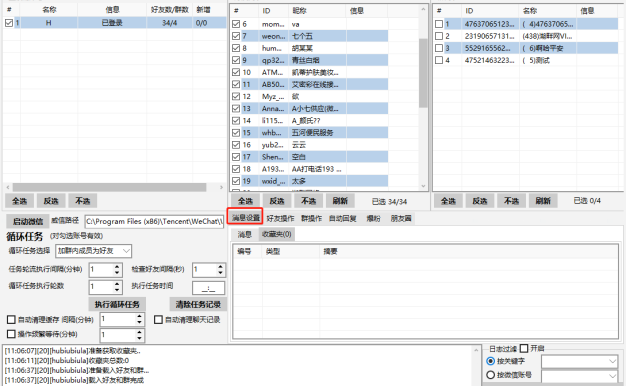Select the 收藏夹(0) sub-tab
Screen dimensions: 626x386
[277, 234]
